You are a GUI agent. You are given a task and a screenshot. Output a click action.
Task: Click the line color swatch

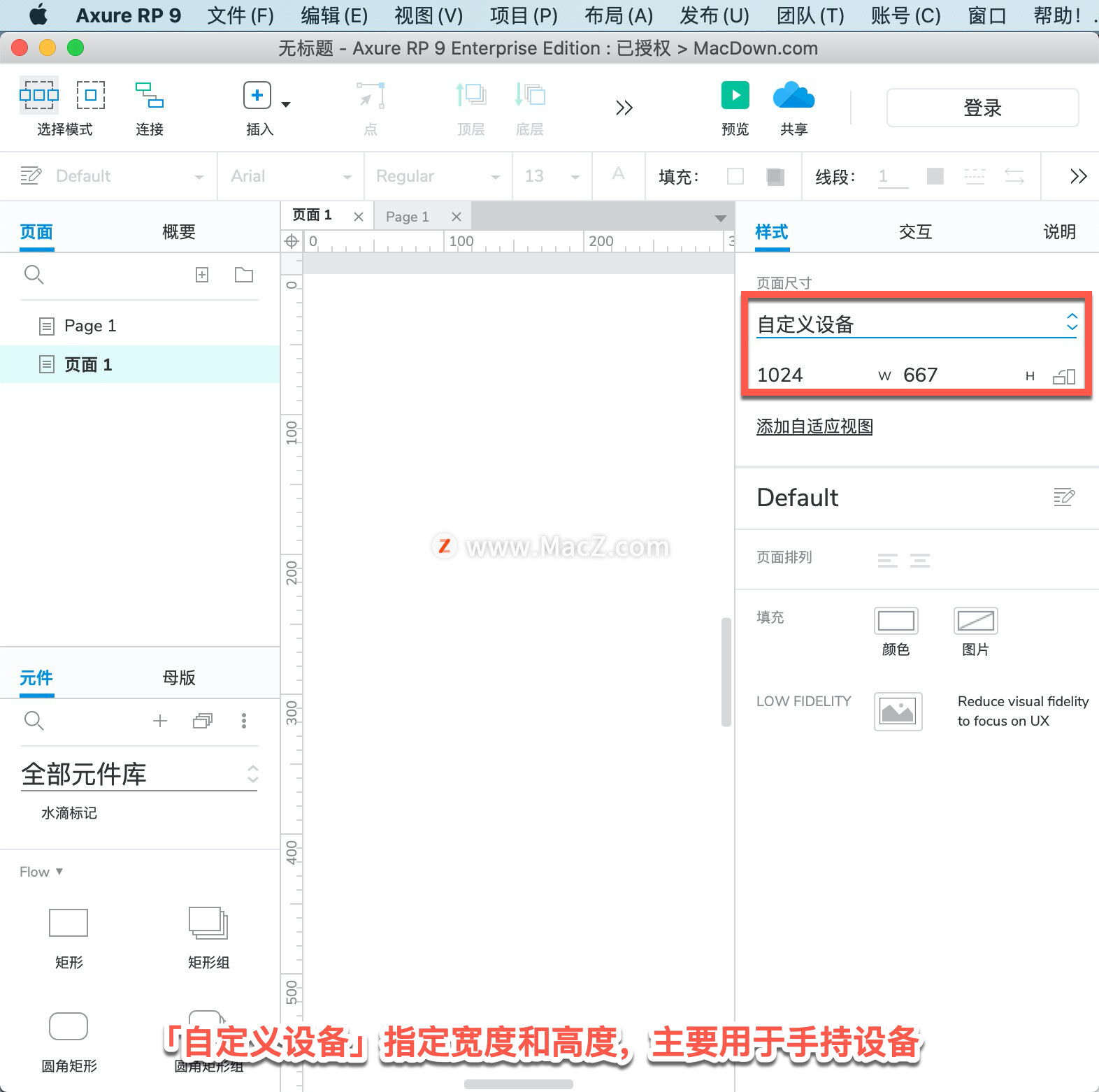935,176
